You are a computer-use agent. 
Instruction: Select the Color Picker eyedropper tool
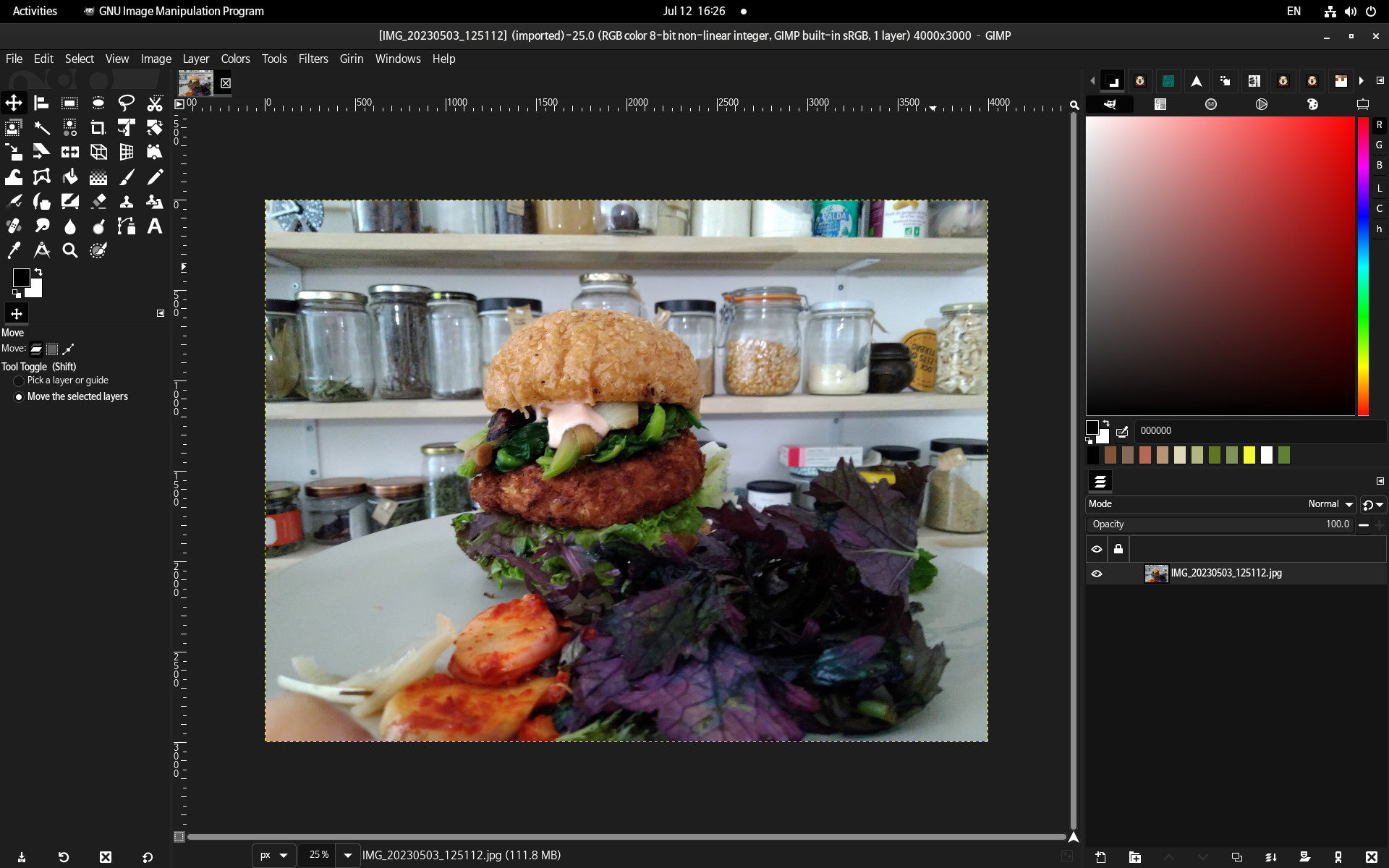click(14, 250)
